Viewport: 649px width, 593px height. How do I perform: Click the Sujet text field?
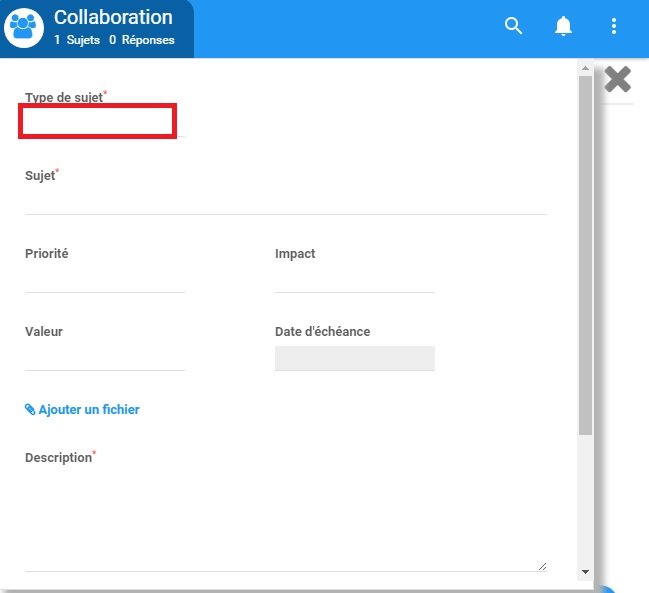[285, 202]
